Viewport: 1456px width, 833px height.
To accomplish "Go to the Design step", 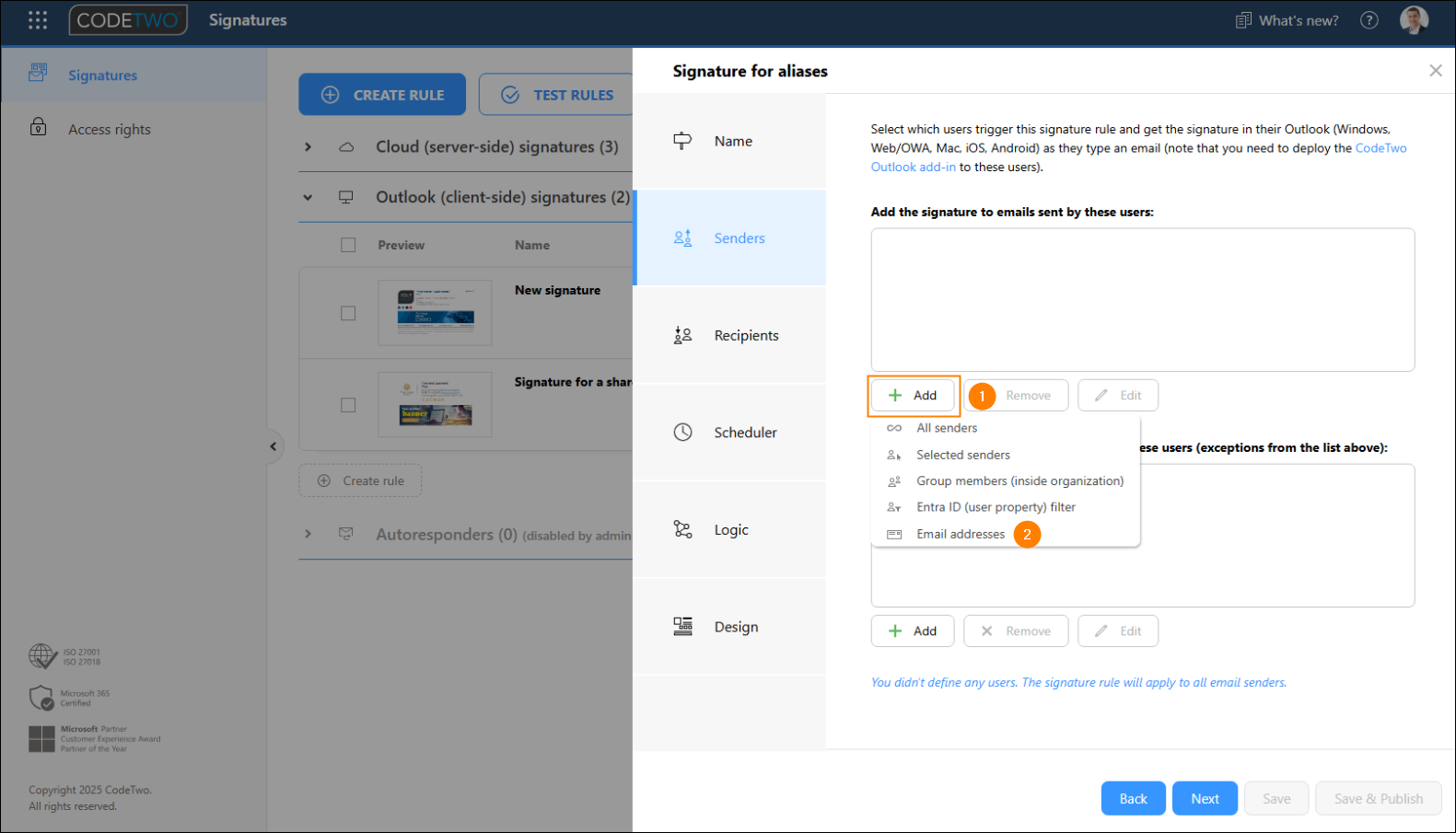I will coord(730,627).
